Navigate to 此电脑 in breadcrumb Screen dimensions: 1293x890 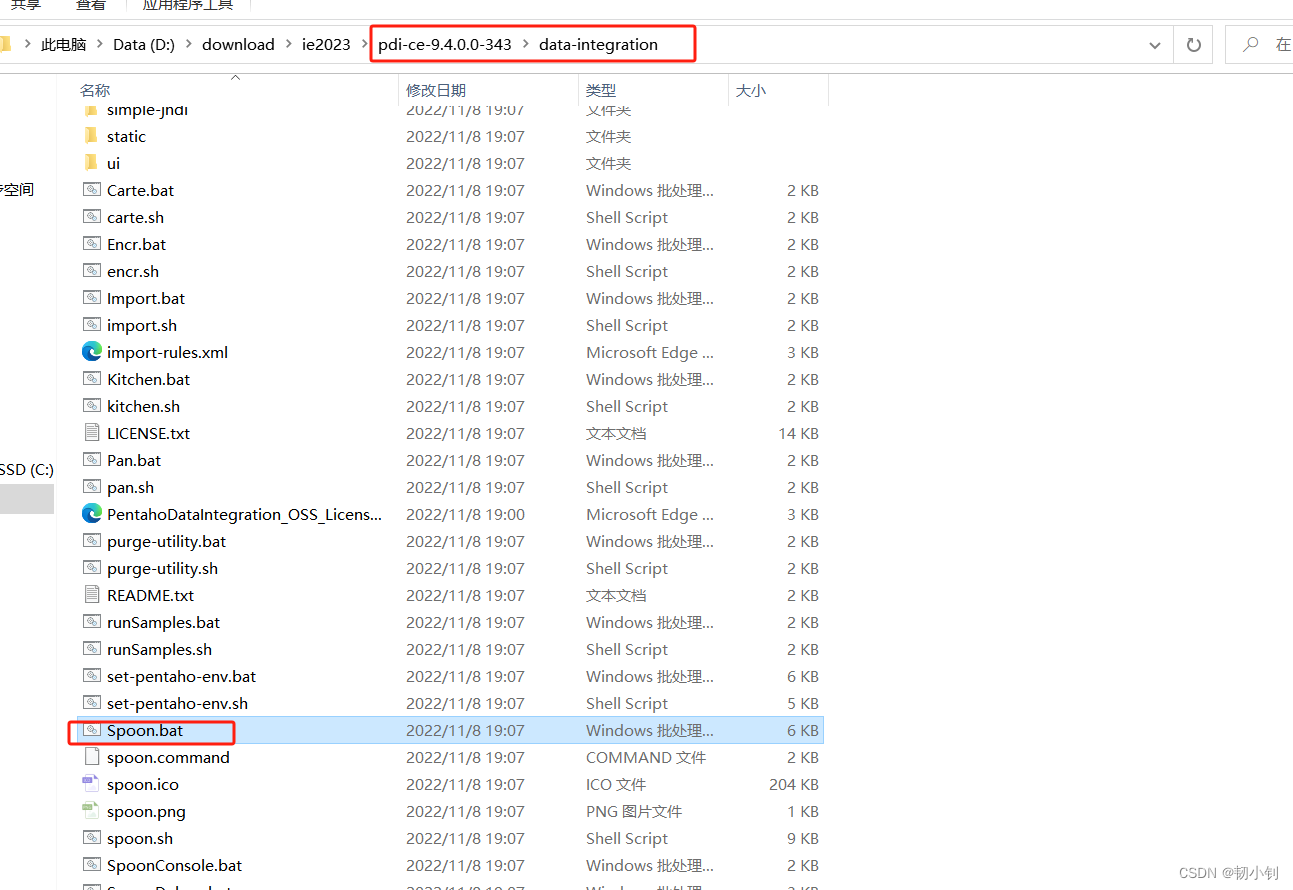tap(64, 45)
